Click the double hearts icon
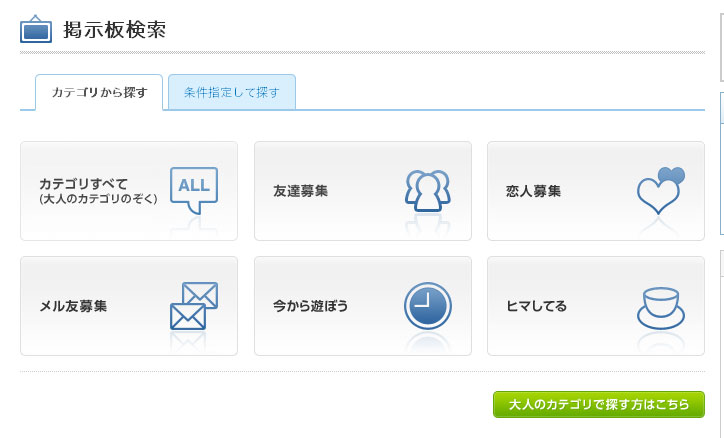The image size is (724, 438). pos(661,190)
